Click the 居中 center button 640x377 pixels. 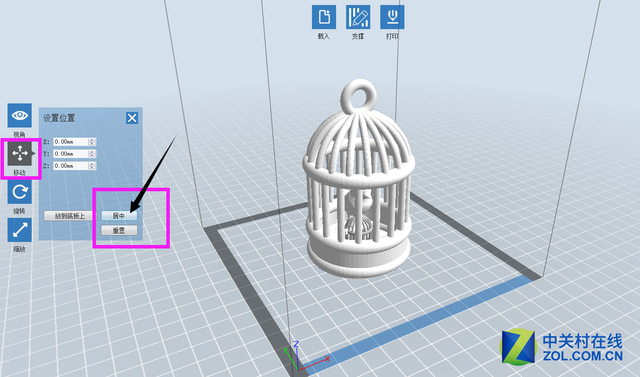coord(119,216)
